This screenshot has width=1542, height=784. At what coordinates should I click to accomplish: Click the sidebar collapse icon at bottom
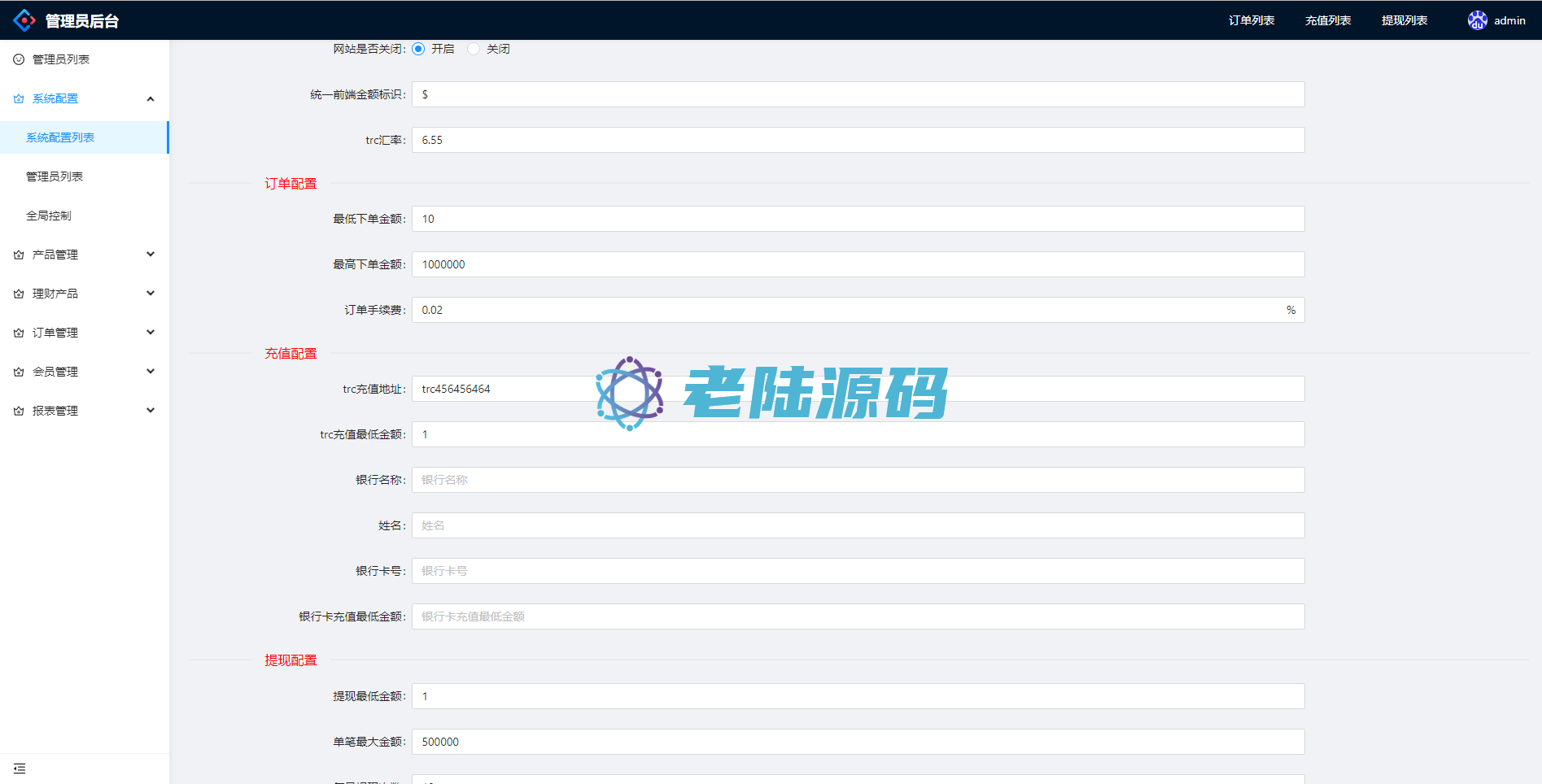tap(20, 769)
